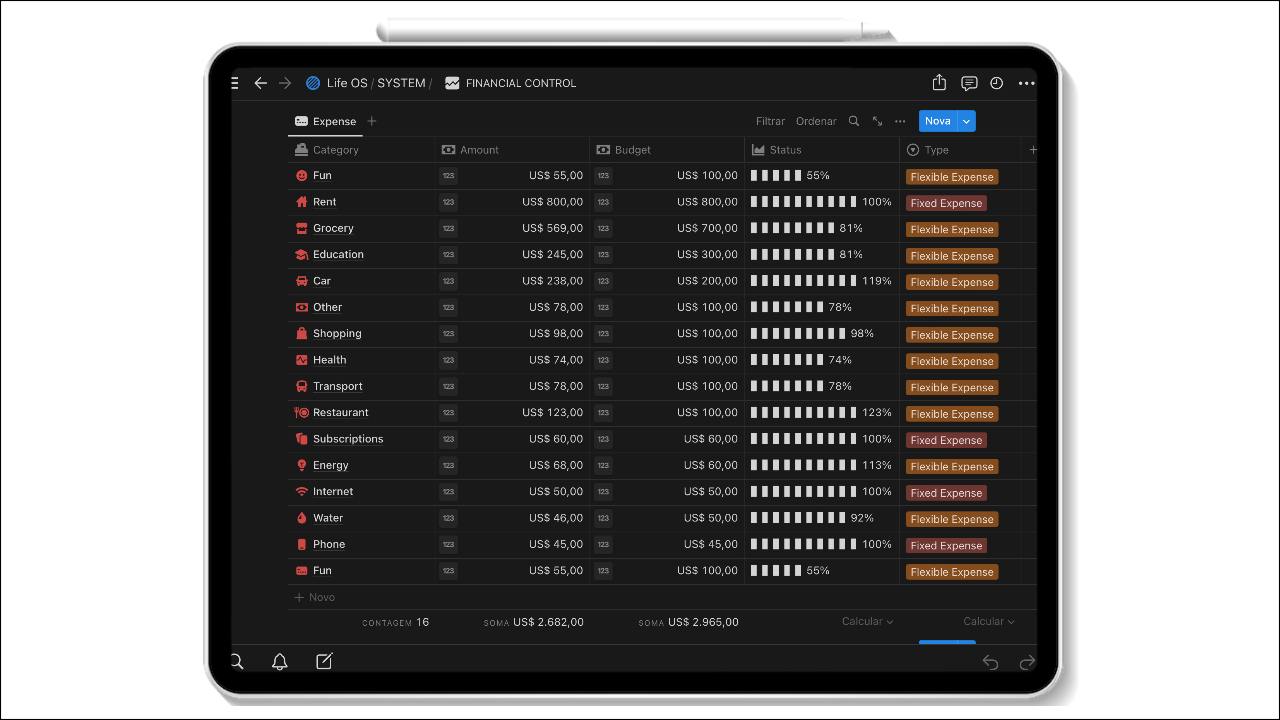
Task: Open Status column header menu
Action: pos(822,150)
